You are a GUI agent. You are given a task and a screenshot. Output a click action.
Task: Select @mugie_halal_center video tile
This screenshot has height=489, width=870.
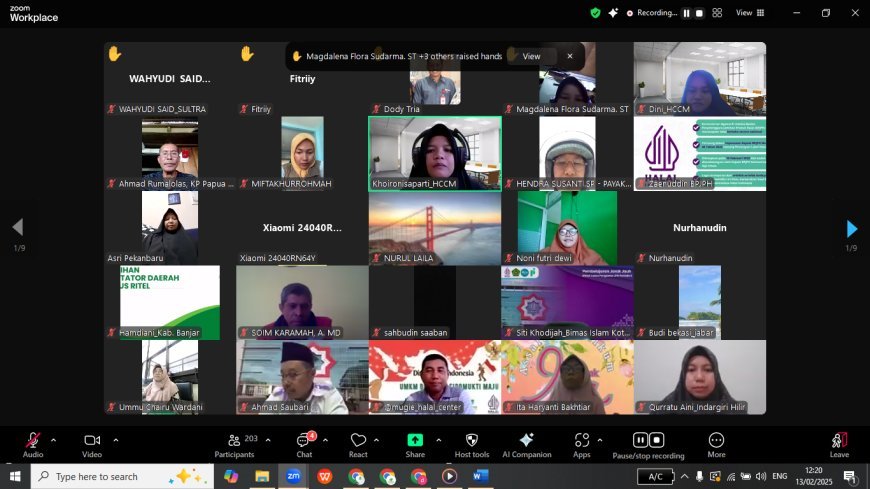pyautogui.click(x=435, y=377)
